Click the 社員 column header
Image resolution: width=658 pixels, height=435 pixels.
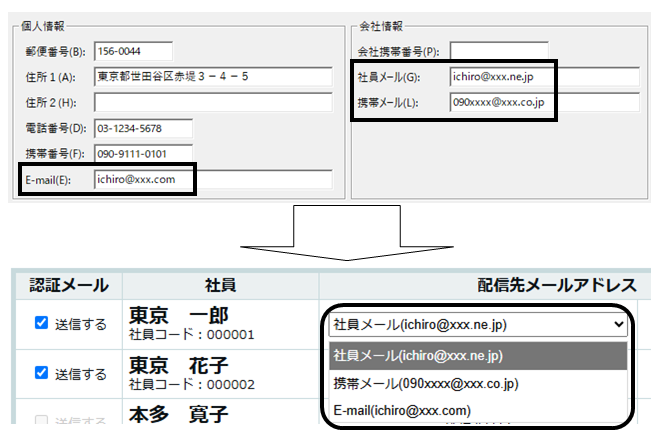[x=220, y=285]
